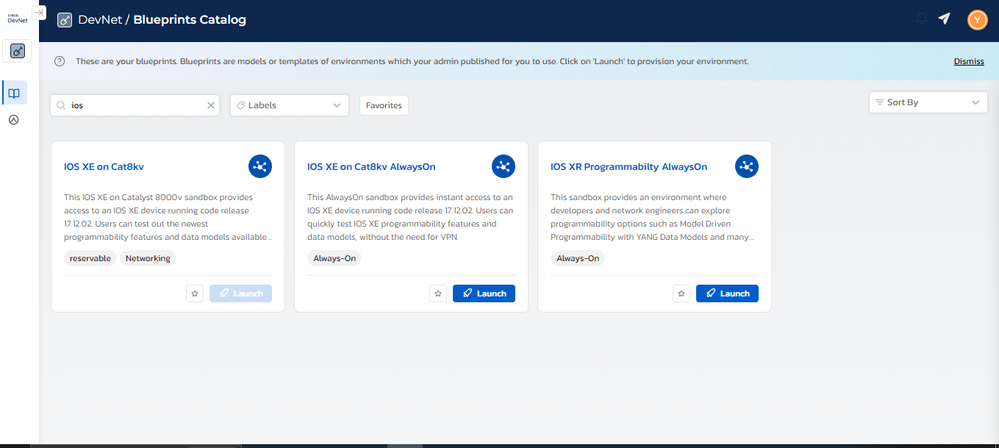
Task: Click the Networking label tag
Action: coord(148,258)
